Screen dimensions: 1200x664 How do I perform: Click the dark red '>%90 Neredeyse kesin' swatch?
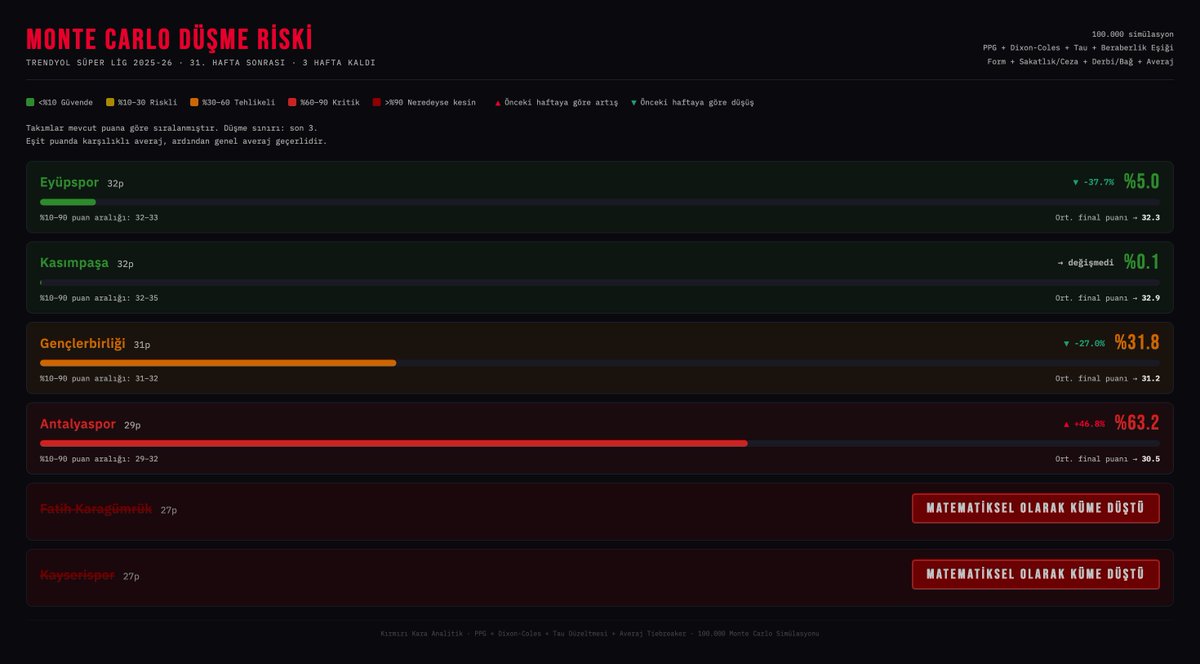tap(377, 102)
